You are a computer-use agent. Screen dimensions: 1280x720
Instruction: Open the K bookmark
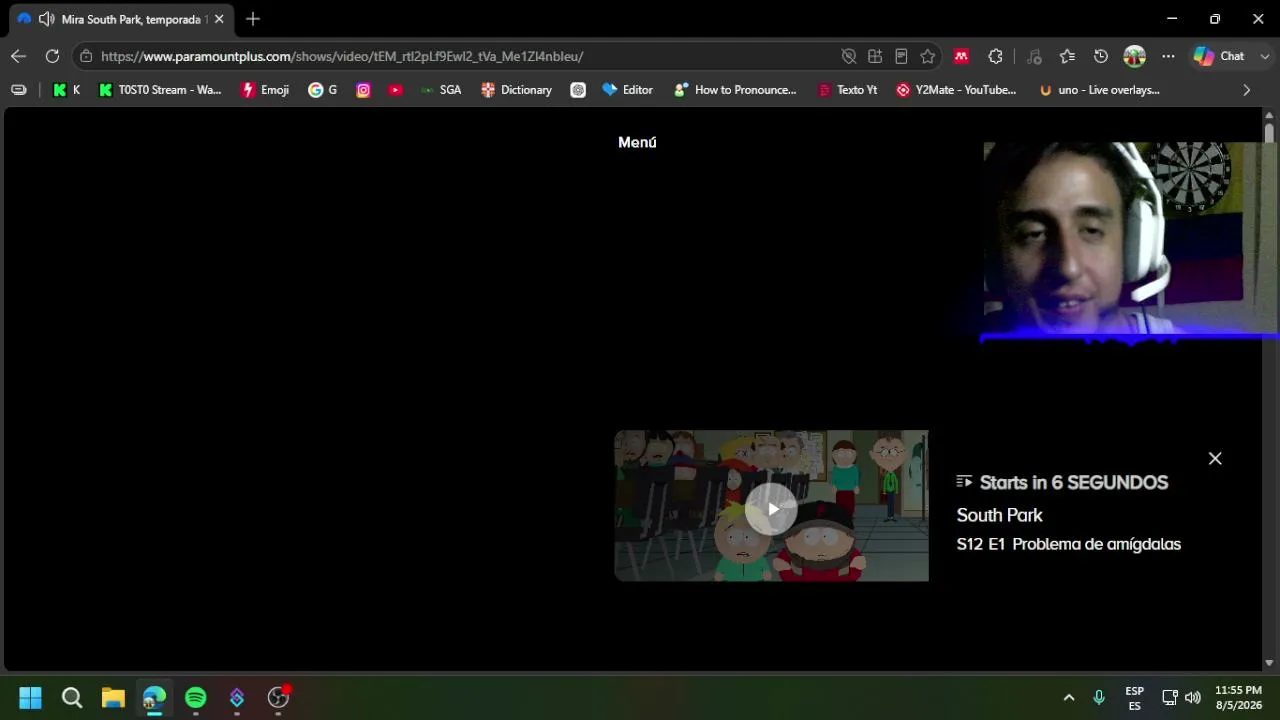[66, 90]
